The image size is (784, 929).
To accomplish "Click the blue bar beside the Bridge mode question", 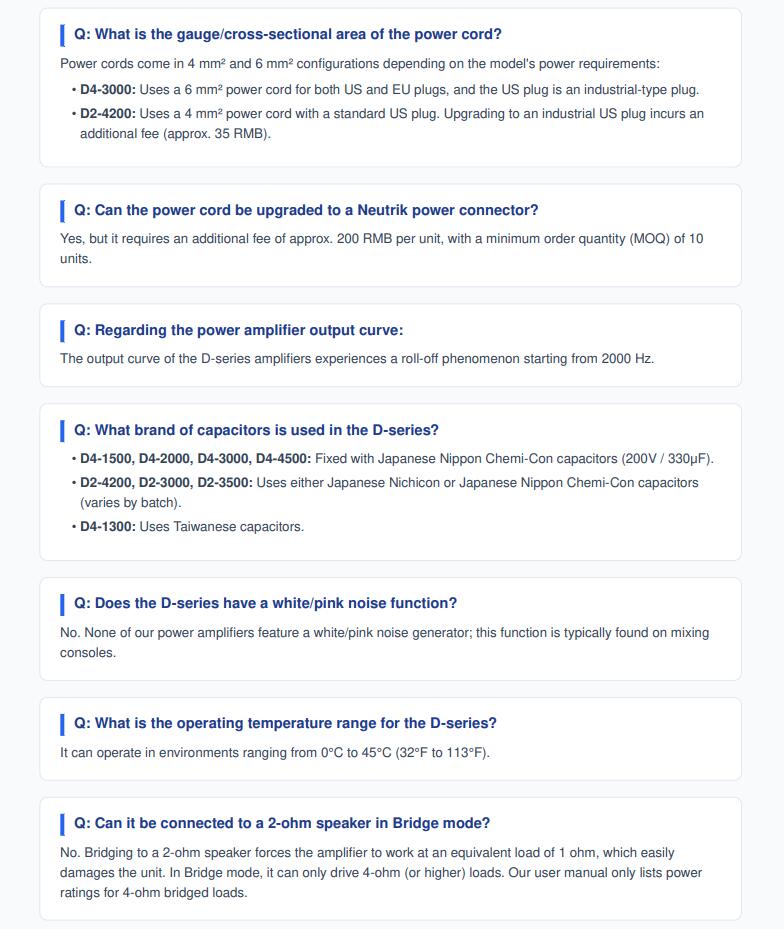I will (x=62, y=824).
